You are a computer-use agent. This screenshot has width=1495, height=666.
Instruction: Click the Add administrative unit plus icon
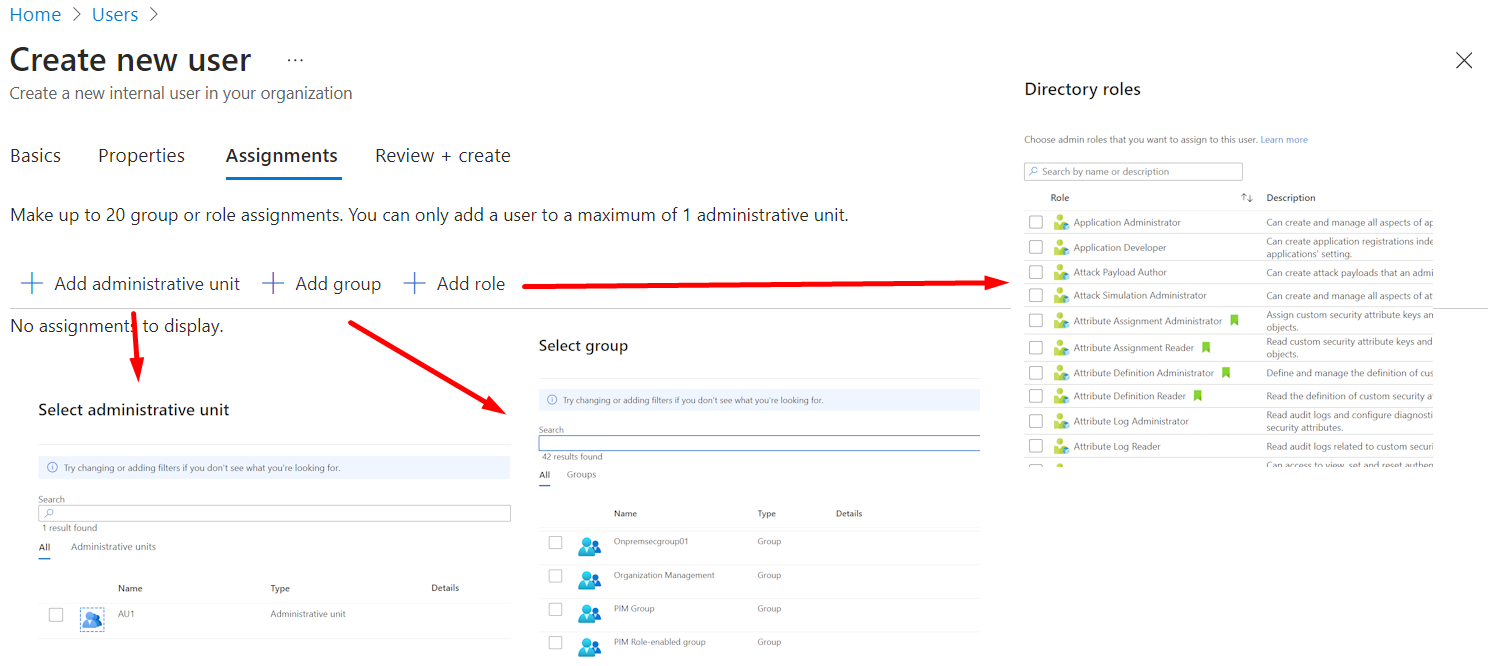pyautogui.click(x=32, y=284)
